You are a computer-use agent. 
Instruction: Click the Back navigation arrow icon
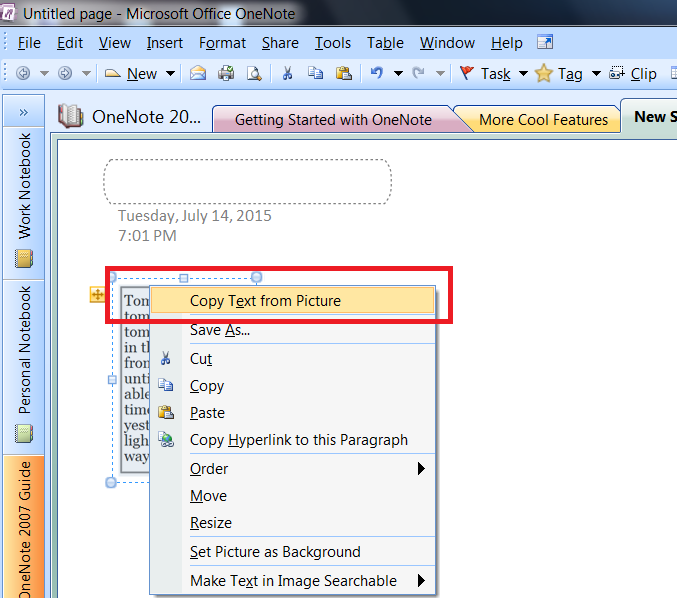tap(23, 73)
